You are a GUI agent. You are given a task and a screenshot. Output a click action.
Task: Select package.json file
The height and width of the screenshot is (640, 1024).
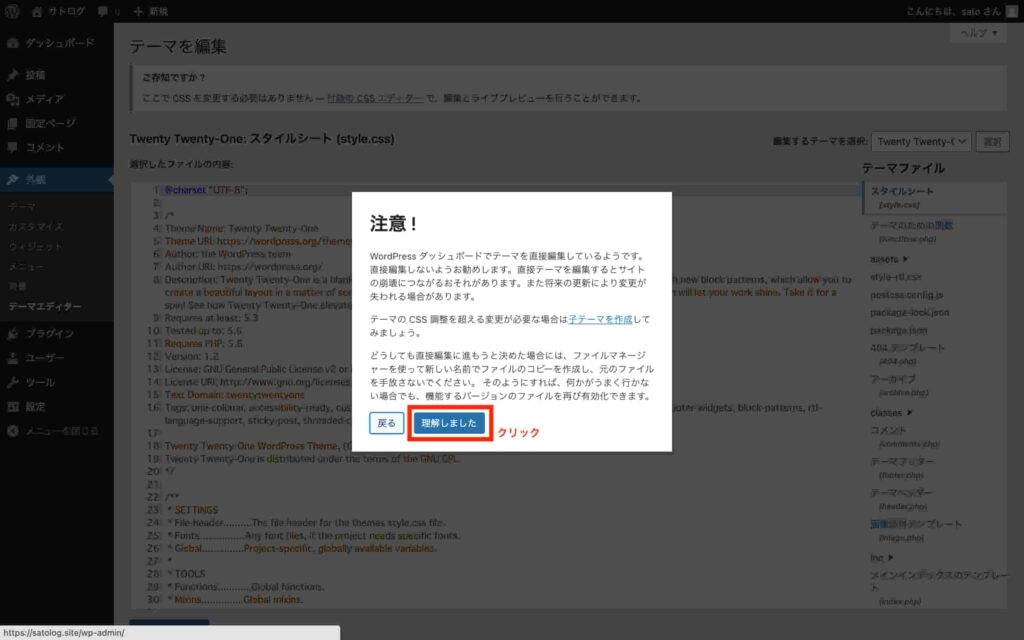point(898,330)
